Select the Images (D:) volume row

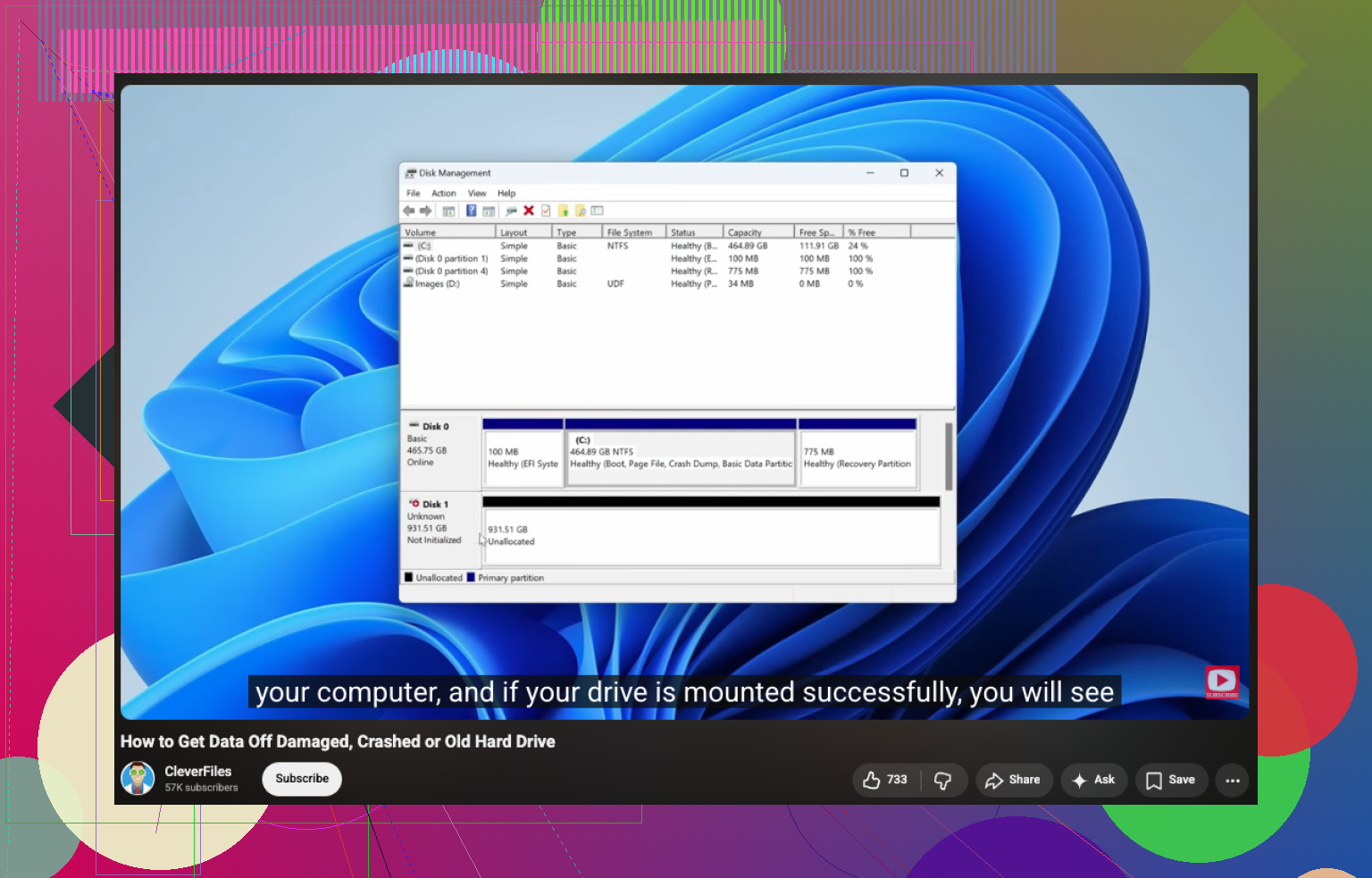click(678, 283)
